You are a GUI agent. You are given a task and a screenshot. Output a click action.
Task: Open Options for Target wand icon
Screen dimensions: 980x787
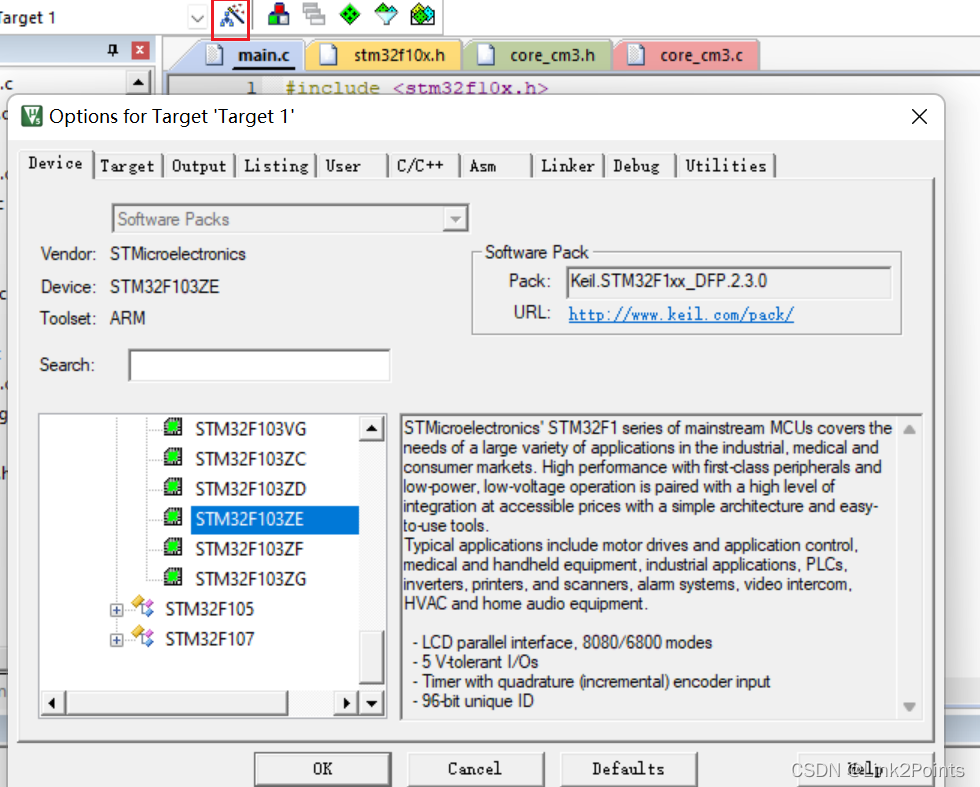pyautogui.click(x=231, y=16)
